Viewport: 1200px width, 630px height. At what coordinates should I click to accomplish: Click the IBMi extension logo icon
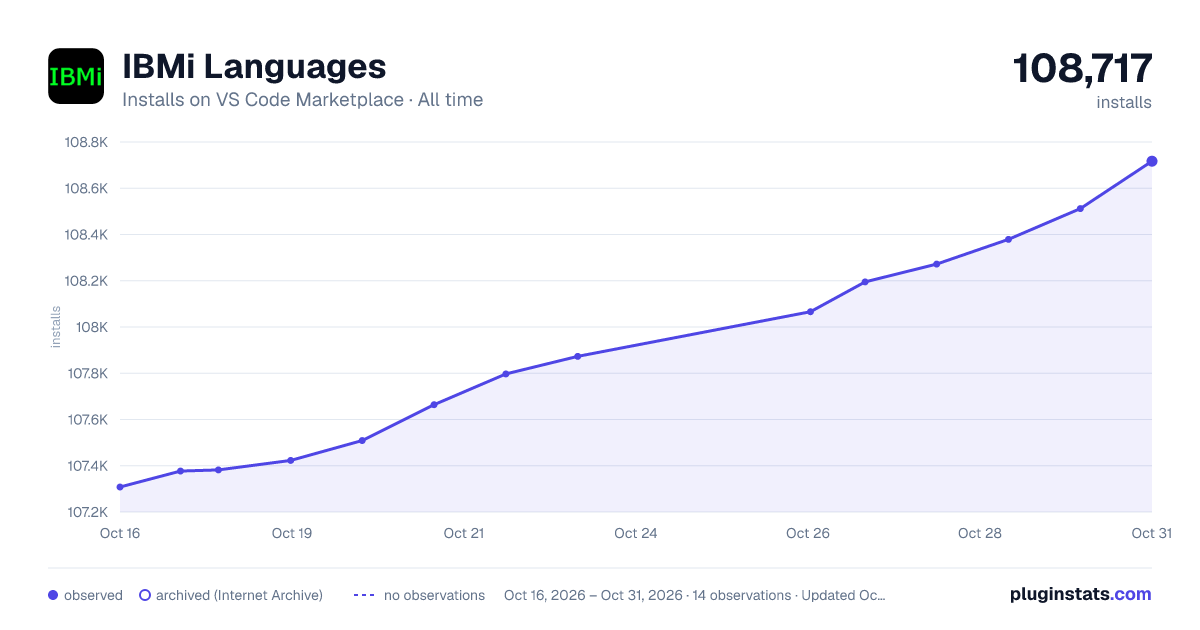click(x=76, y=76)
